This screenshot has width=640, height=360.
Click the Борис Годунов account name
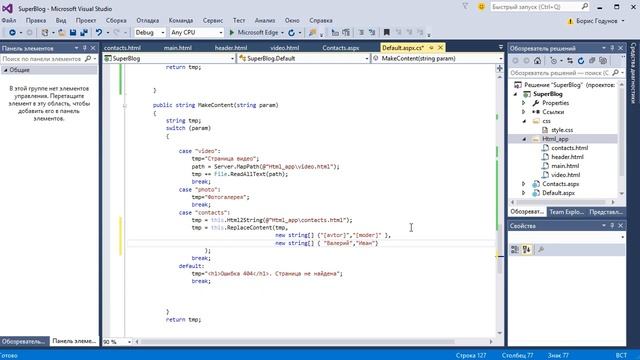click(x=596, y=21)
